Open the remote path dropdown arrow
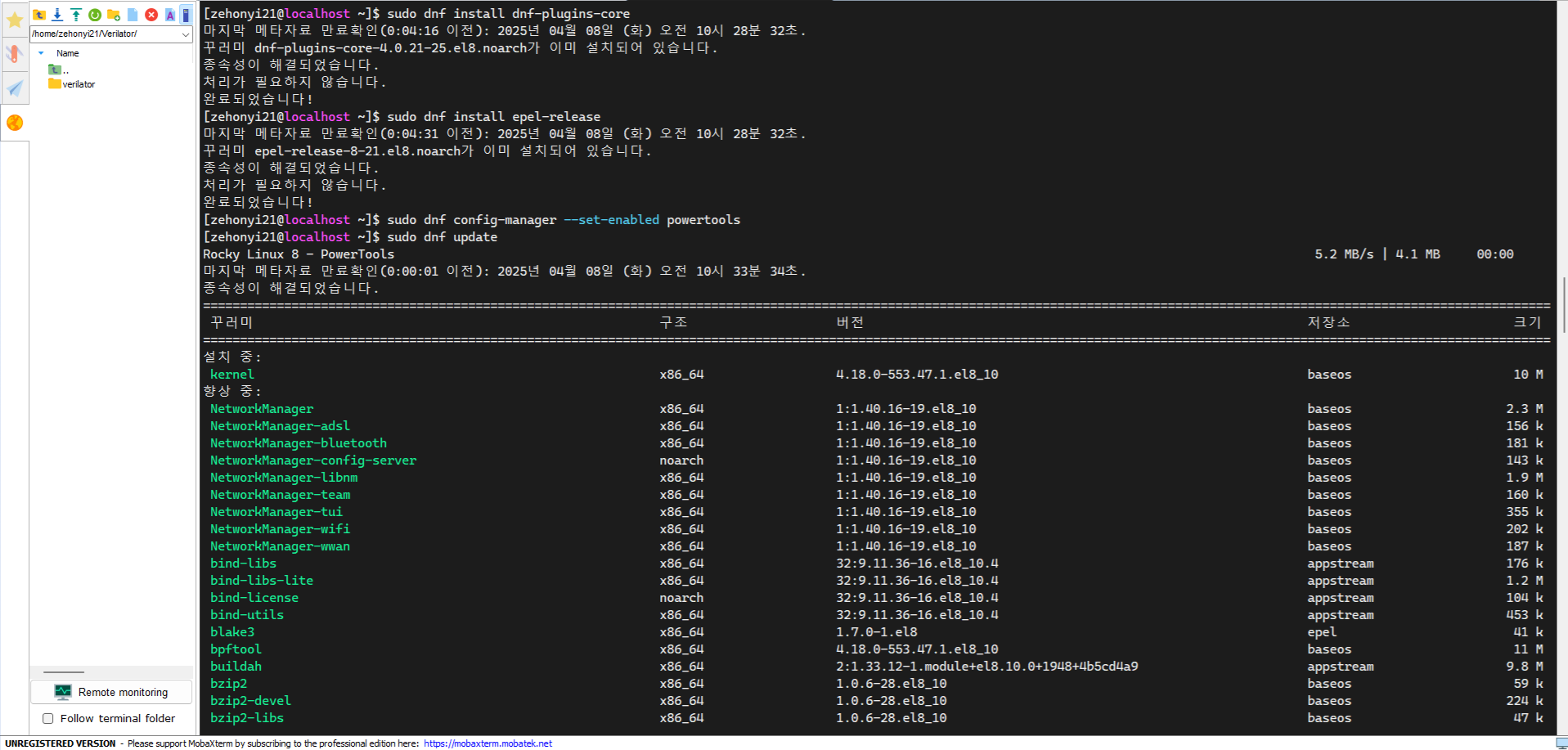 [x=186, y=34]
